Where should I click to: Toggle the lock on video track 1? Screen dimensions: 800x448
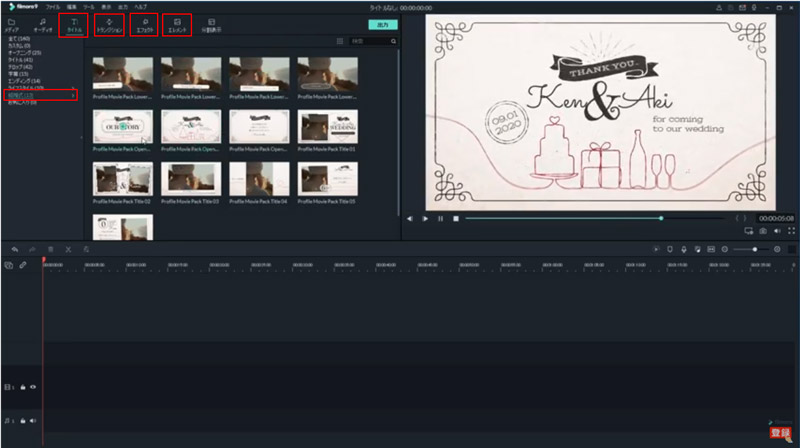click(22, 386)
